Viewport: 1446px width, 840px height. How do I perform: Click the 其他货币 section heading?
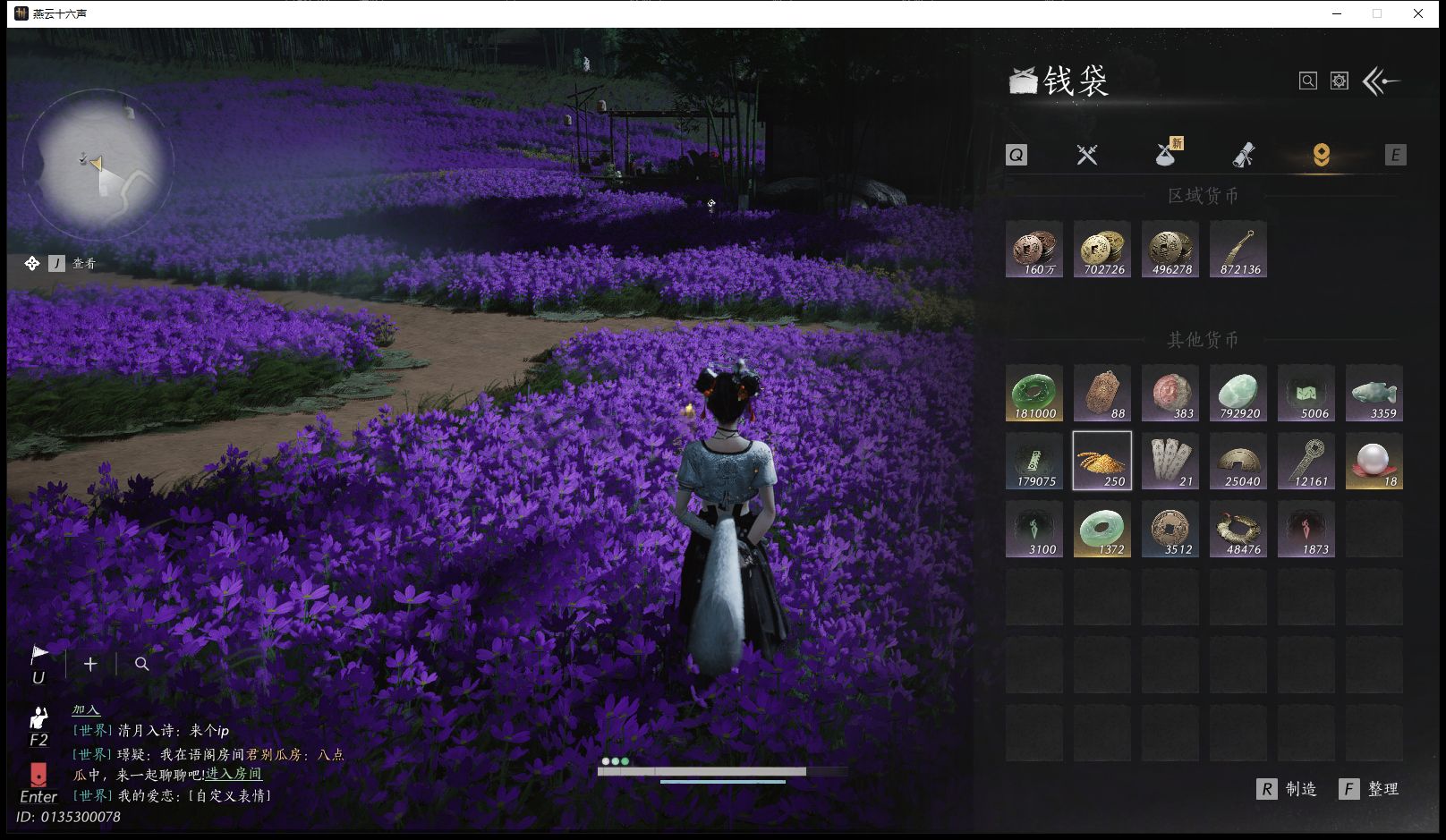(1204, 340)
